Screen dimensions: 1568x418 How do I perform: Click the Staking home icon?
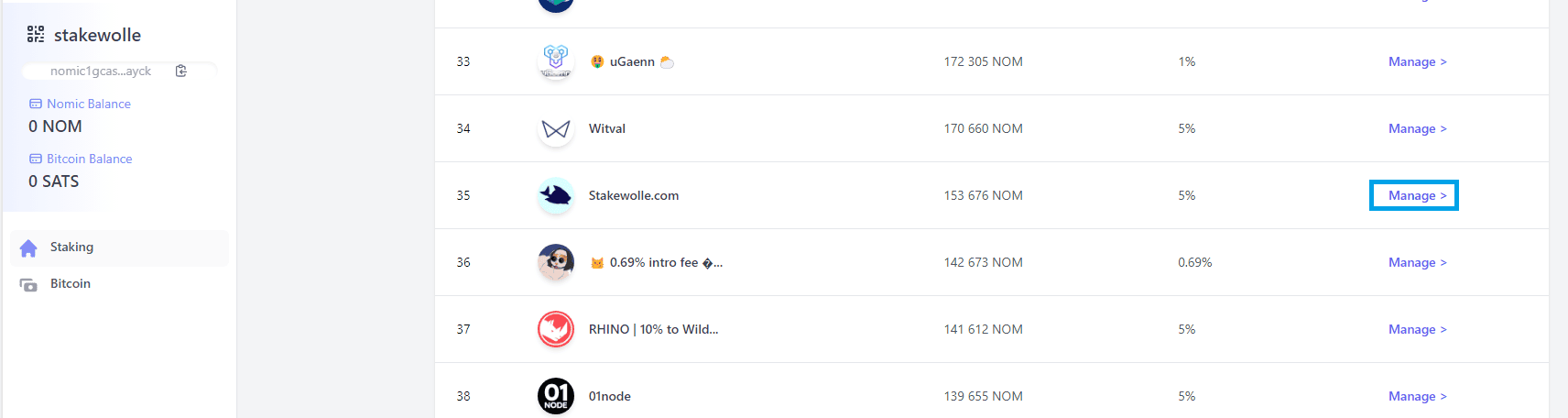(28, 247)
